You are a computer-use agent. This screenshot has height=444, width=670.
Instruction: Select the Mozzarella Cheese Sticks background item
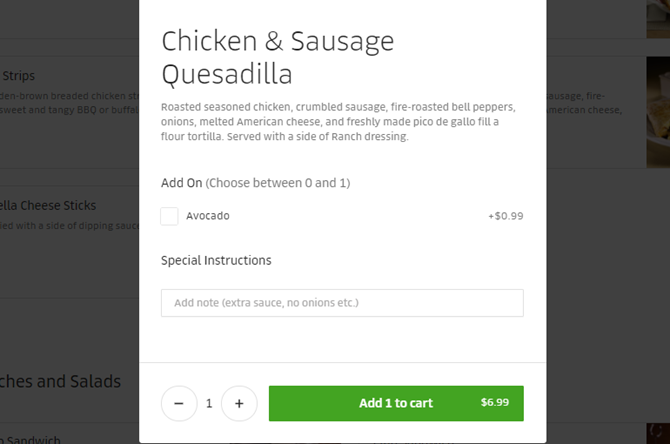[48, 206]
